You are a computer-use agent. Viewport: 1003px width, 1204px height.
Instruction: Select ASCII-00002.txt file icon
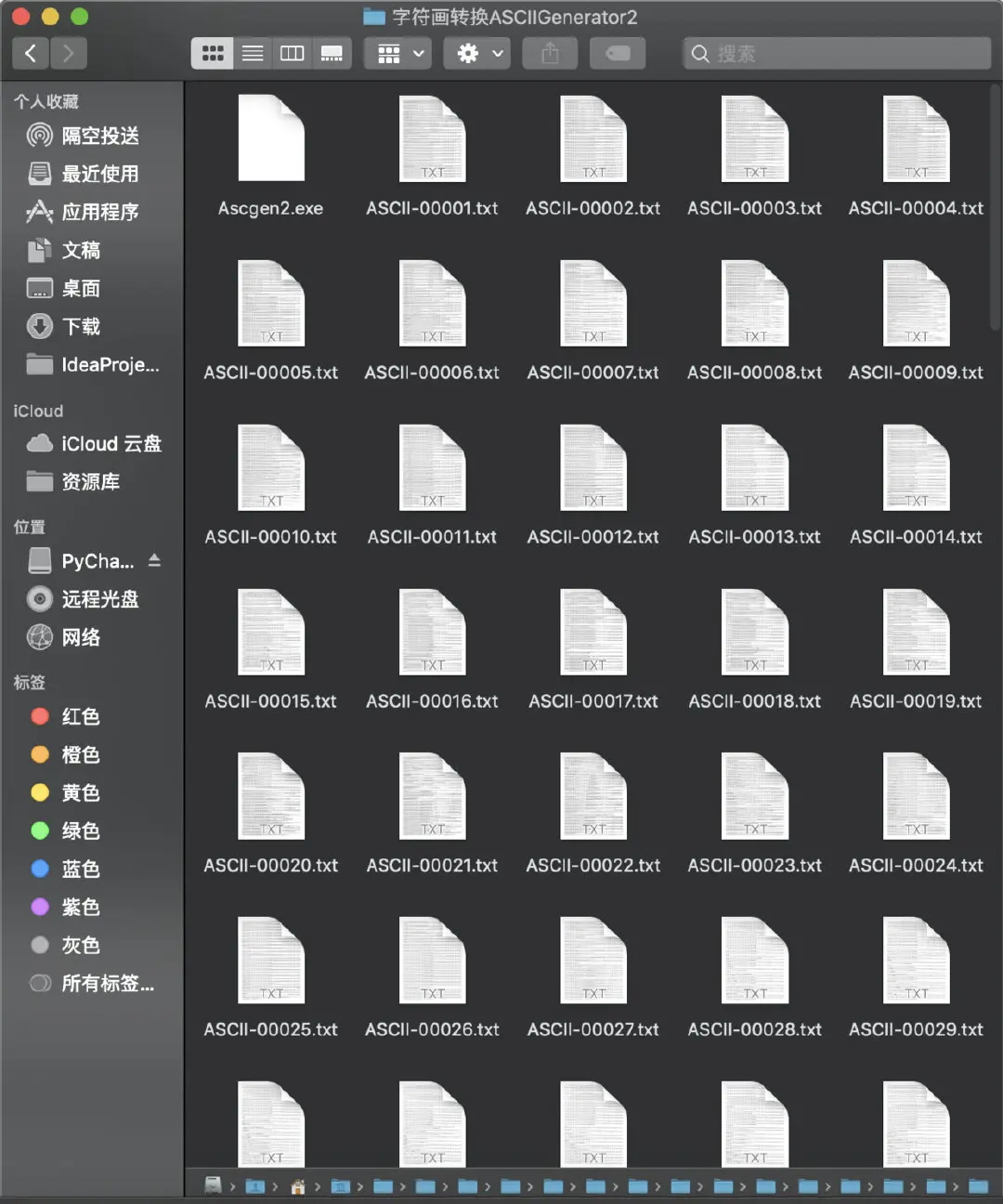(x=593, y=137)
